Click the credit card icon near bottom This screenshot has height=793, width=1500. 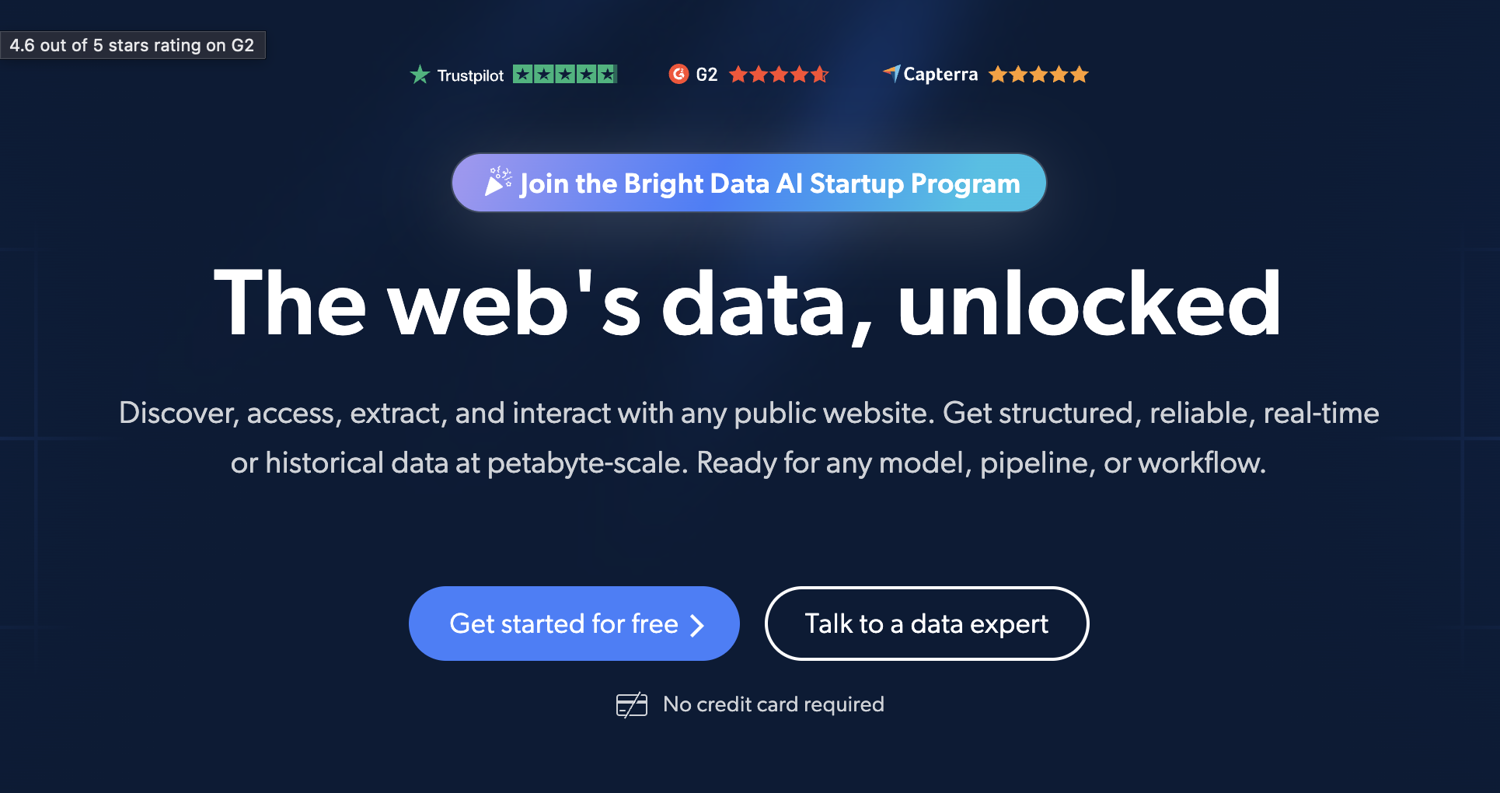point(630,704)
